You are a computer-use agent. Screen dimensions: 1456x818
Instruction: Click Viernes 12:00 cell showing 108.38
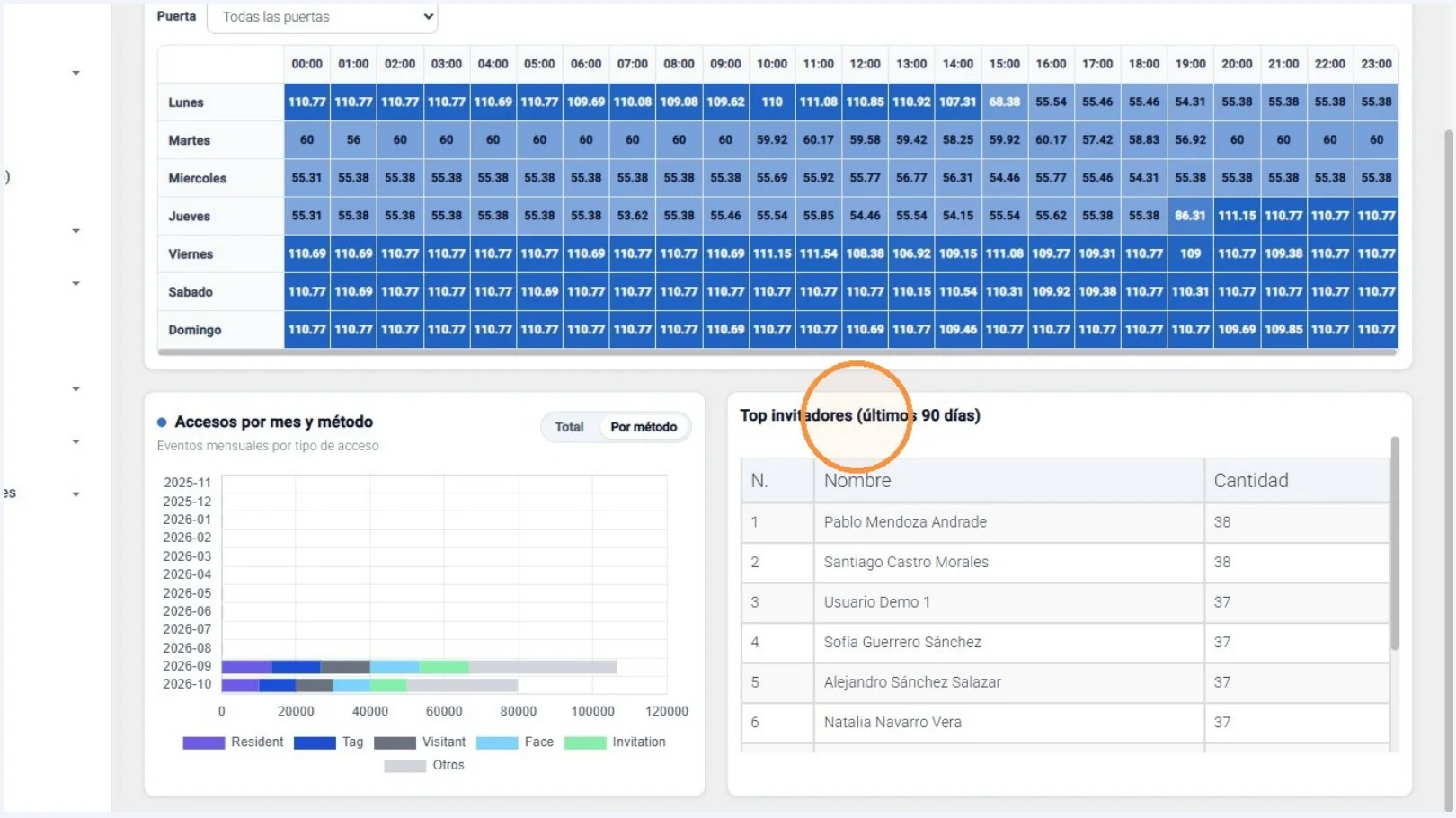coord(865,254)
